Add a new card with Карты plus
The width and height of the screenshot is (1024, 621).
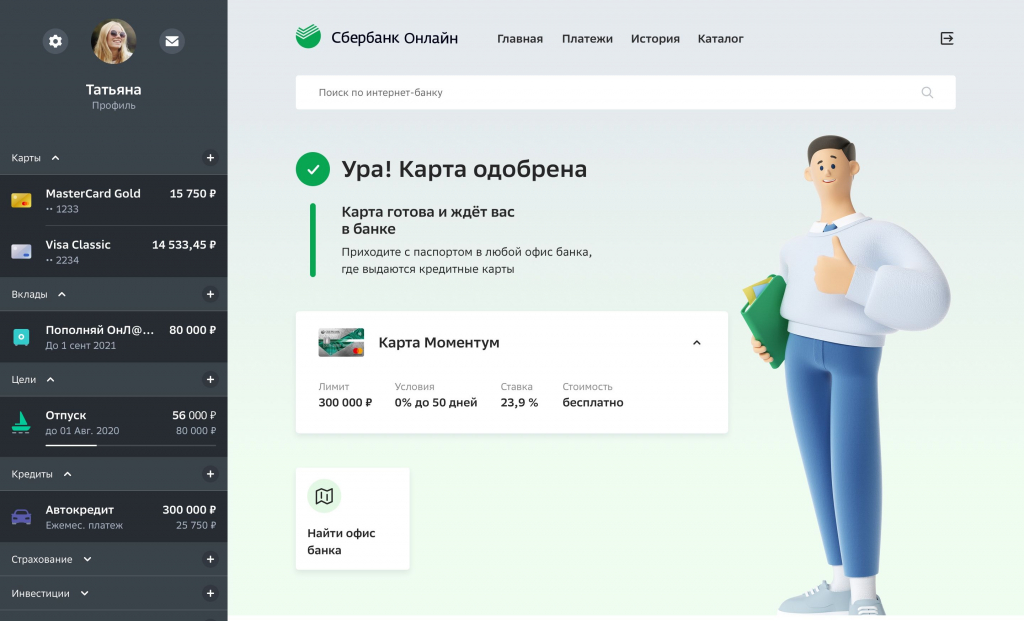[210, 157]
